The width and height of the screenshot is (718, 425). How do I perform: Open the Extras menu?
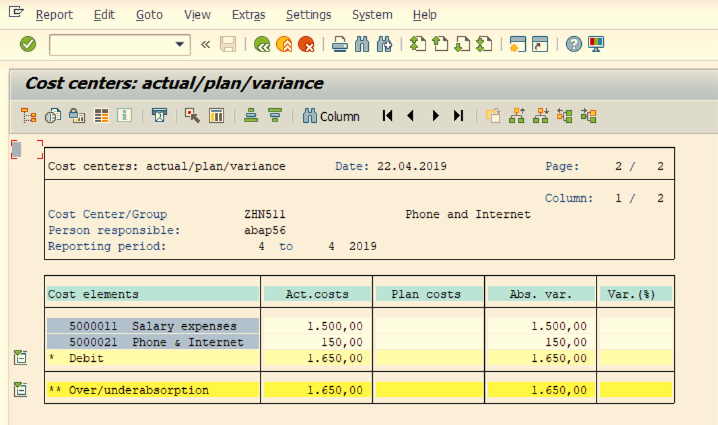tap(249, 15)
